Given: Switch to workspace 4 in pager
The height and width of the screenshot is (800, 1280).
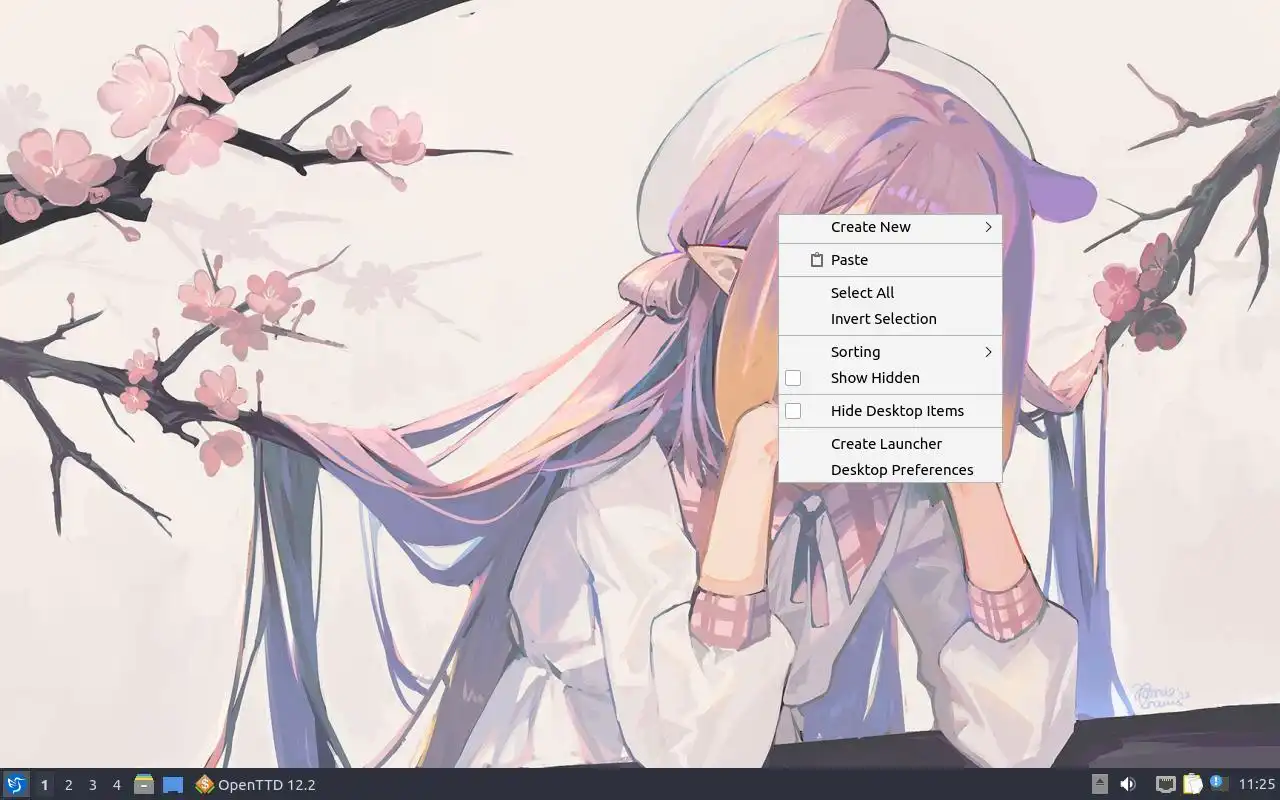Looking at the screenshot, I should point(116,785).
